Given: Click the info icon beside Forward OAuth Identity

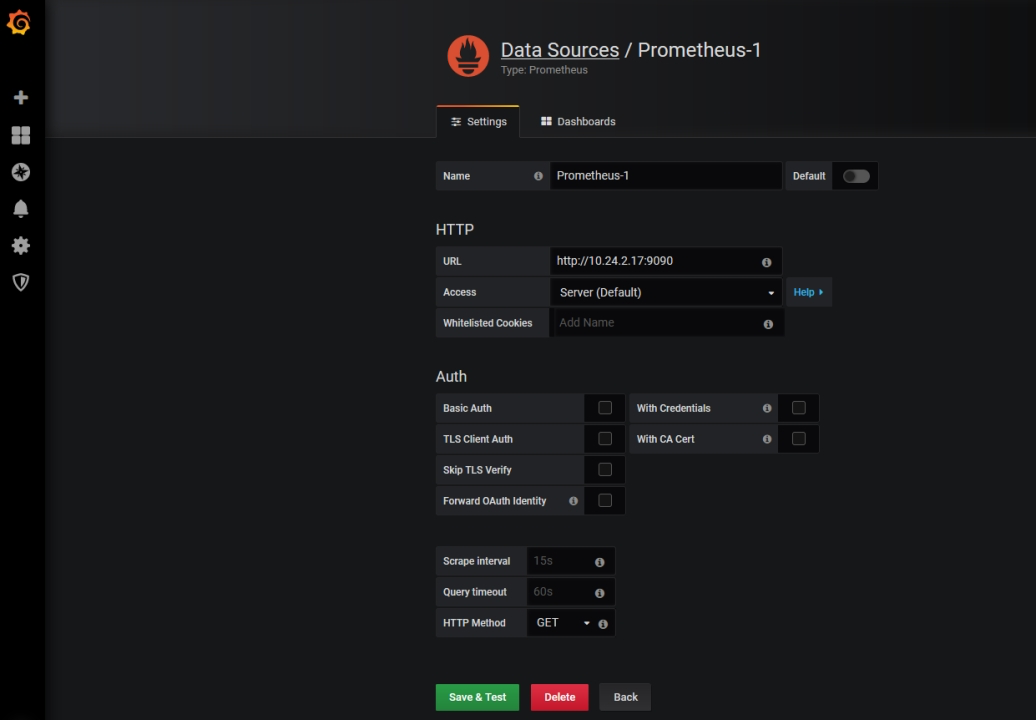Looking at the screenshot, I should [x=574, y=501].
